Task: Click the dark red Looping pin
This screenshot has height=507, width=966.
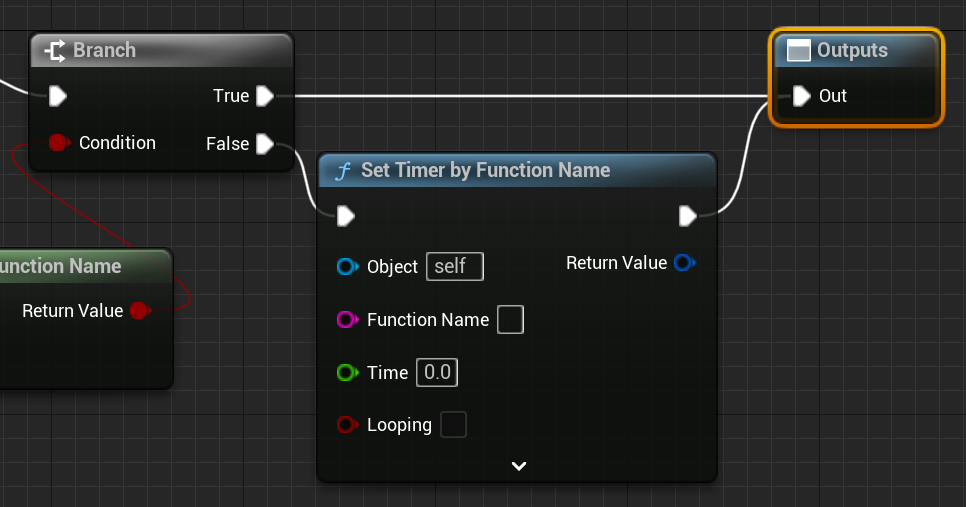Action: [347, 424]
